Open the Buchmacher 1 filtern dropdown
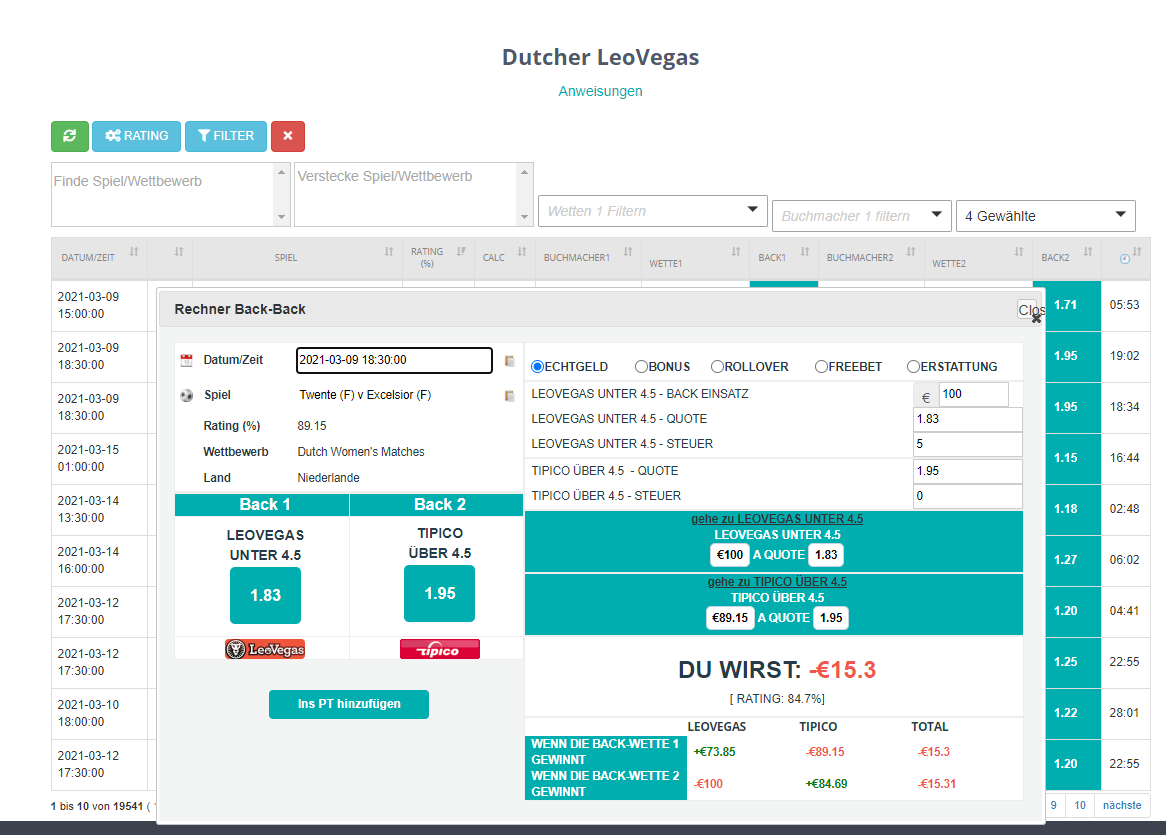This screenshot has width=1166, height=835. (862, 216)
